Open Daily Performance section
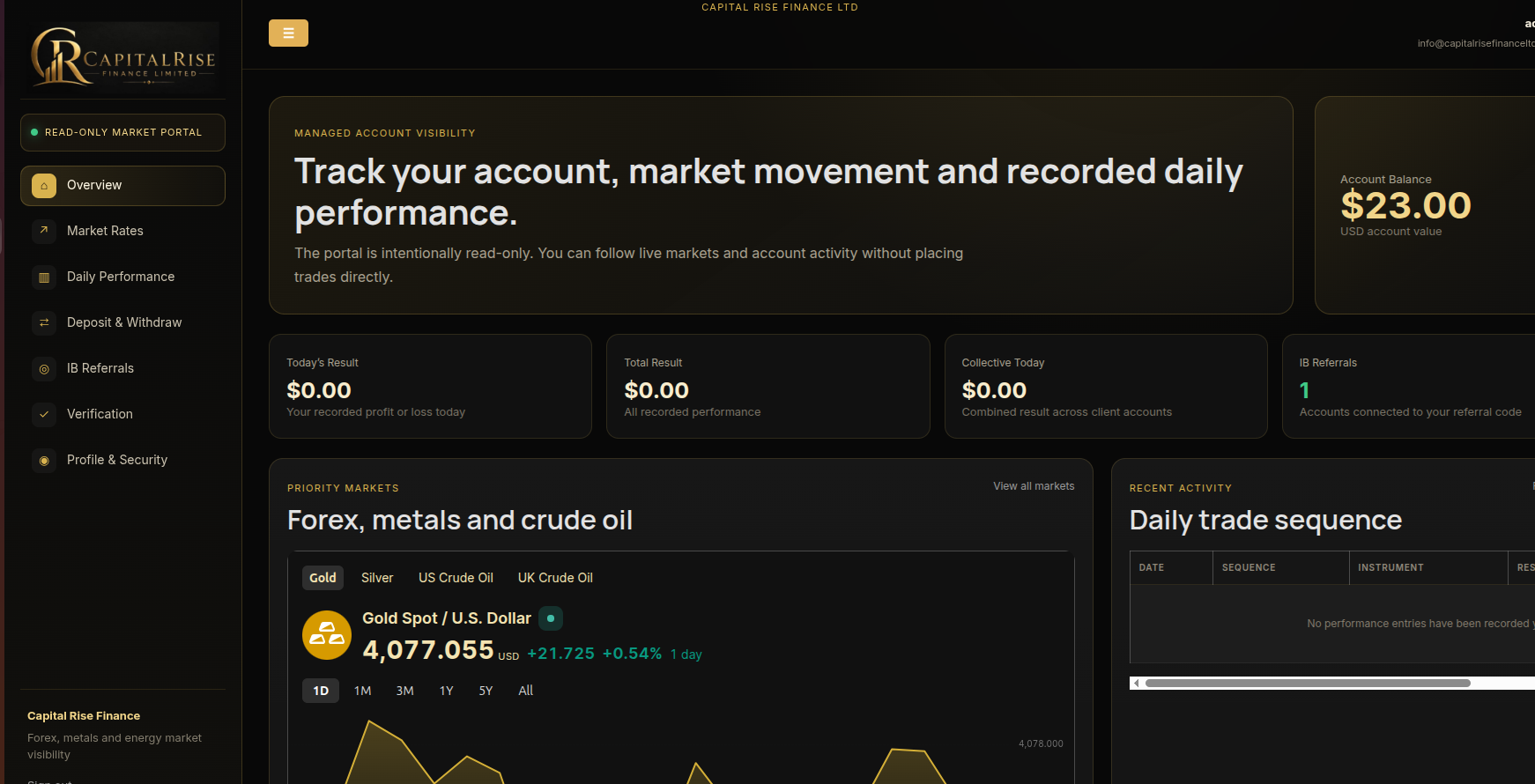 point(122,277)
